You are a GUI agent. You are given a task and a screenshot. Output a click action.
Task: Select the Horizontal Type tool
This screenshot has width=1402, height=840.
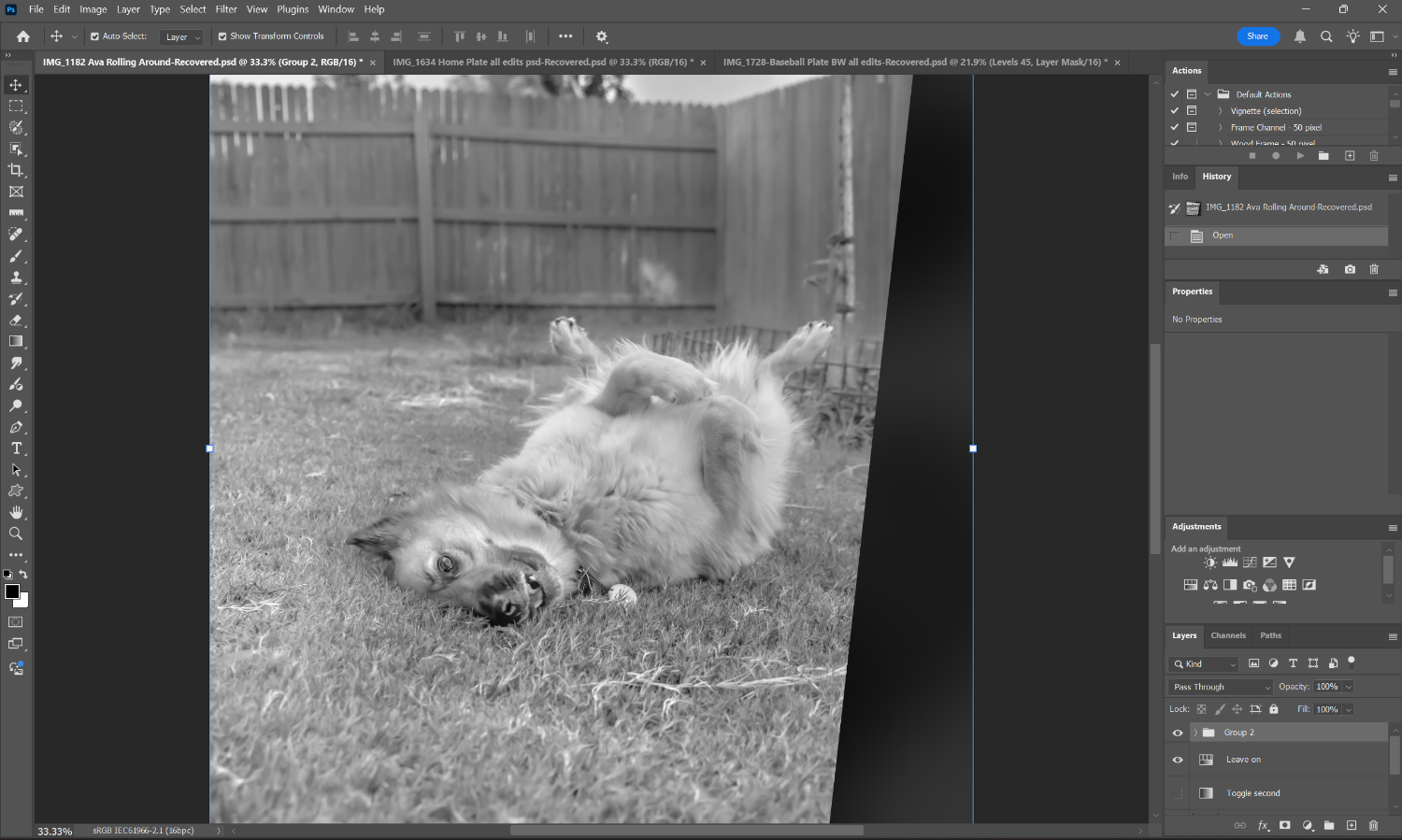[x=16, y=448]
